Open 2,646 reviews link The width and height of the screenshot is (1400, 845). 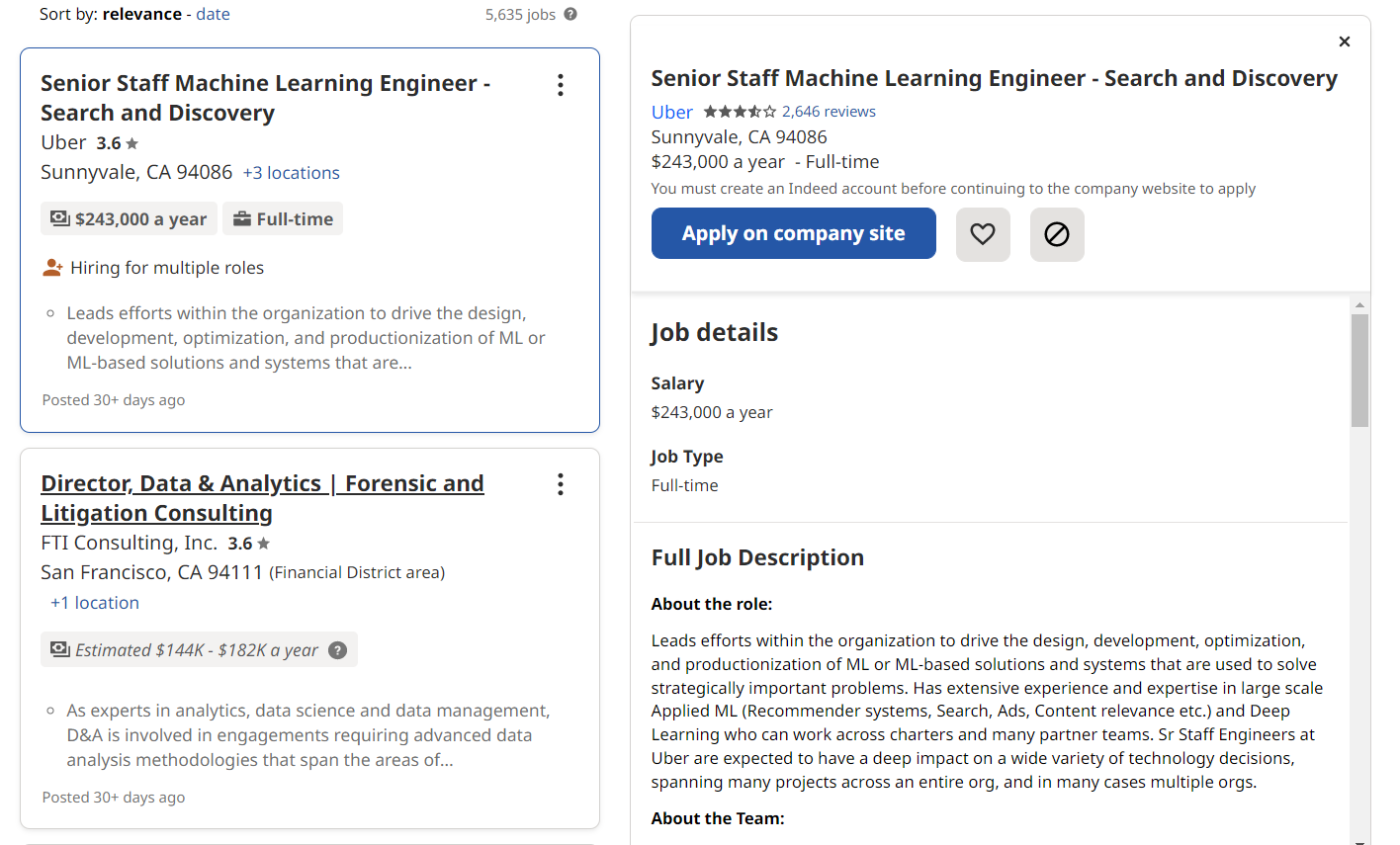coord(829,112)
